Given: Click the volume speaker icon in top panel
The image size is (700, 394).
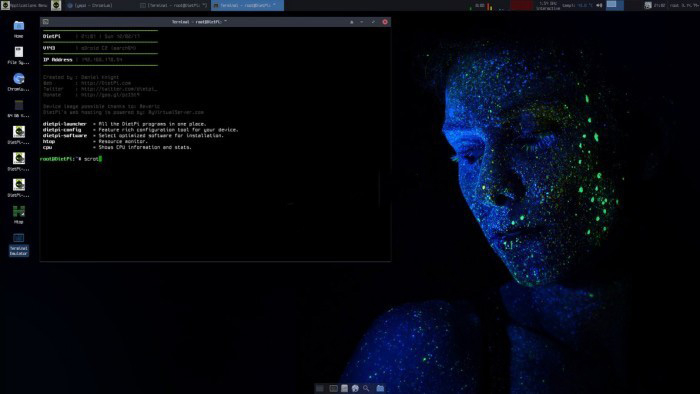Looking at the screenshot, I should (x=599, y=5).
